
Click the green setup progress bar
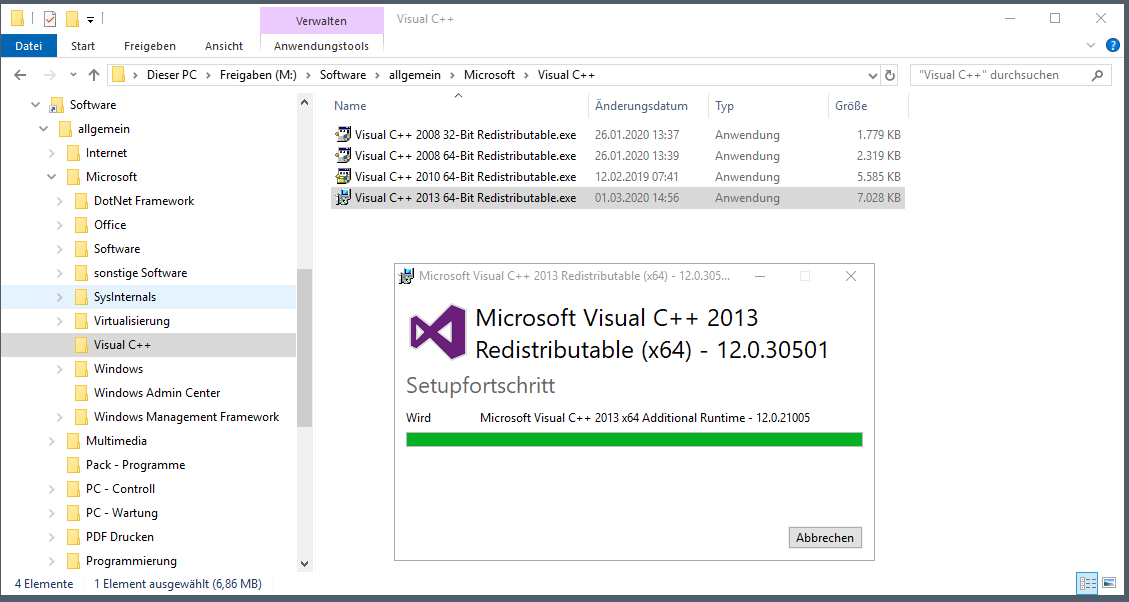[x=634, y=439]
